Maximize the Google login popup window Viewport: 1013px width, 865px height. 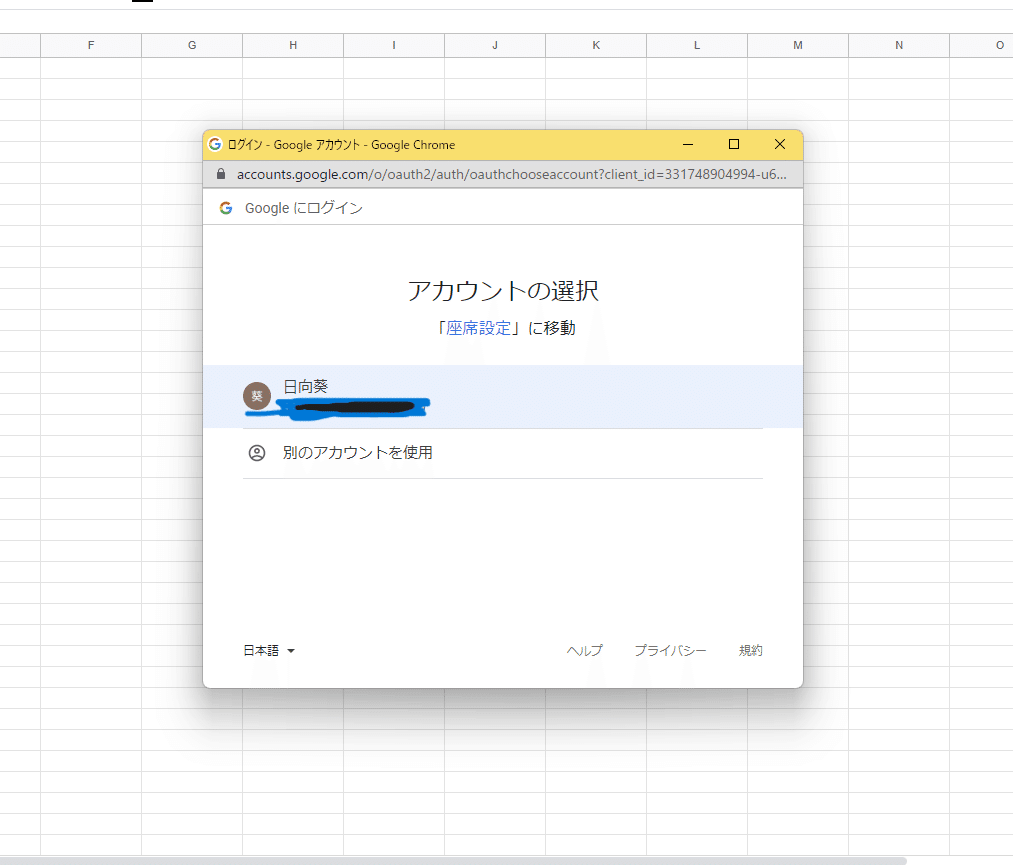coord(734,144)
